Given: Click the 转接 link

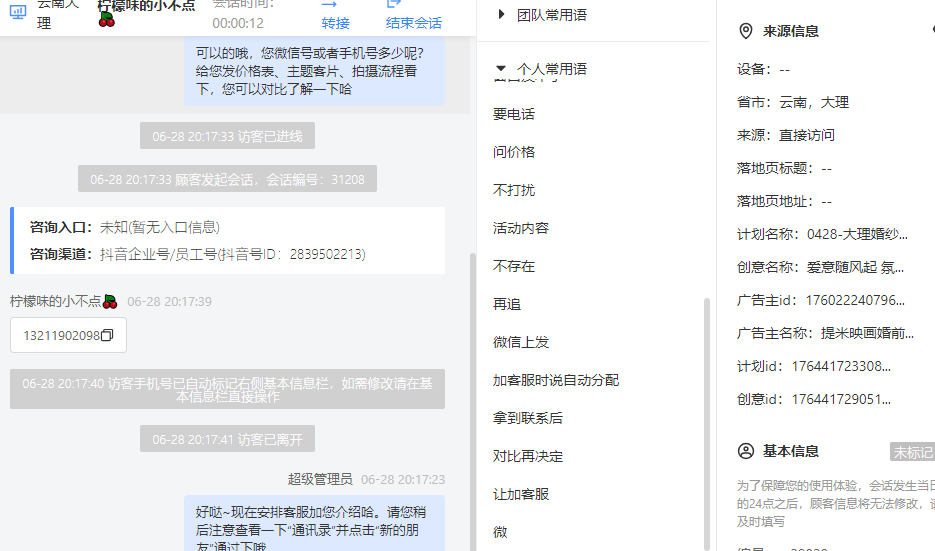Looking at the screenshot, I should click(x=335, y=23).
